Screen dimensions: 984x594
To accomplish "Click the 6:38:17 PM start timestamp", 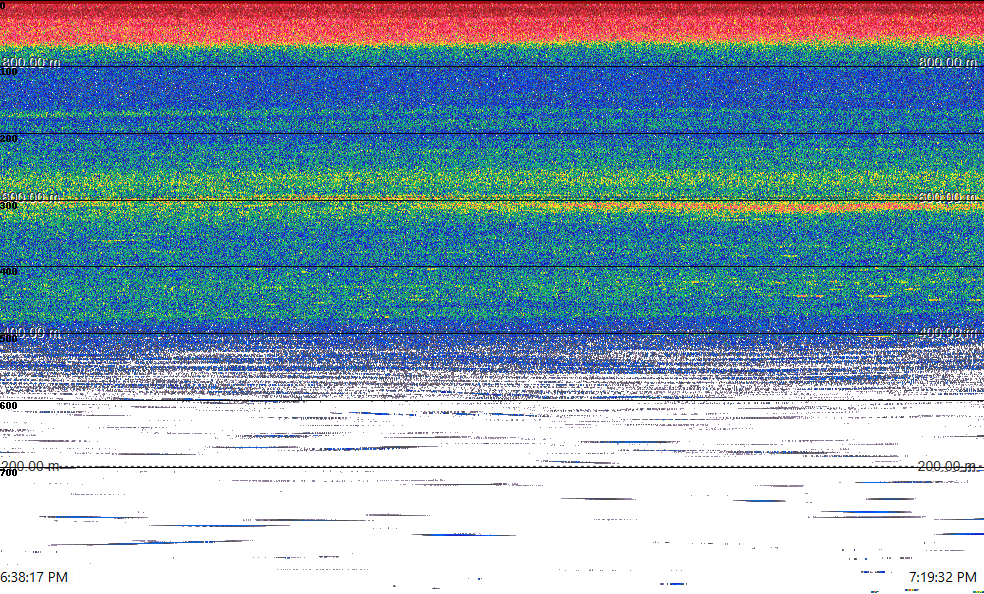I will pyautogui.click(x=34, y=577).
